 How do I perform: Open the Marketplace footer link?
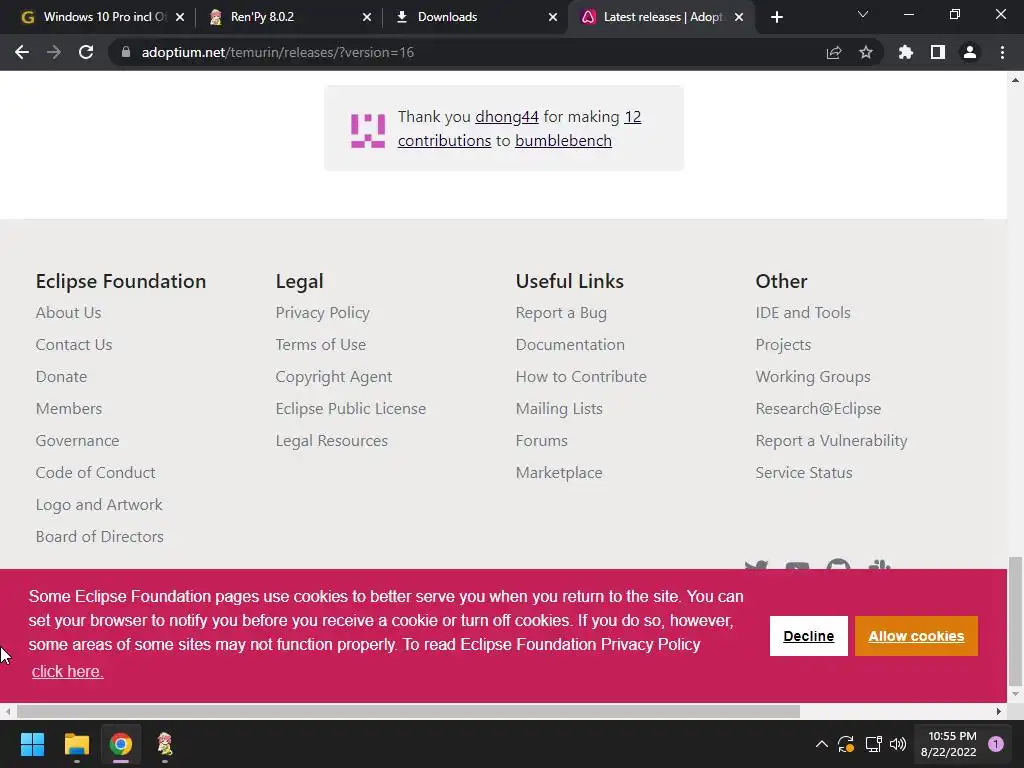click(x=559, y=473)
